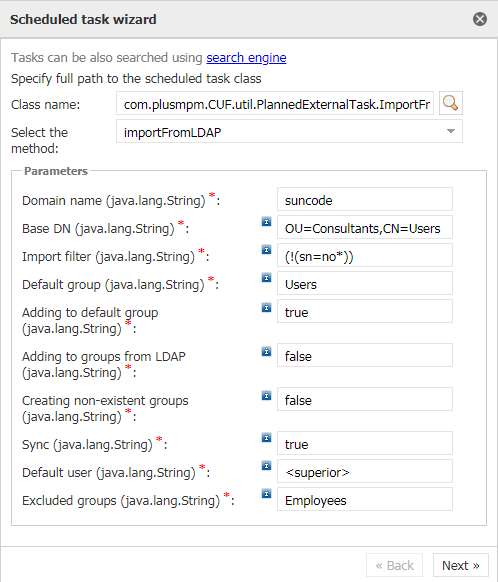Follow the search engine link
This screenshot has height=582, width=498.
246,58
